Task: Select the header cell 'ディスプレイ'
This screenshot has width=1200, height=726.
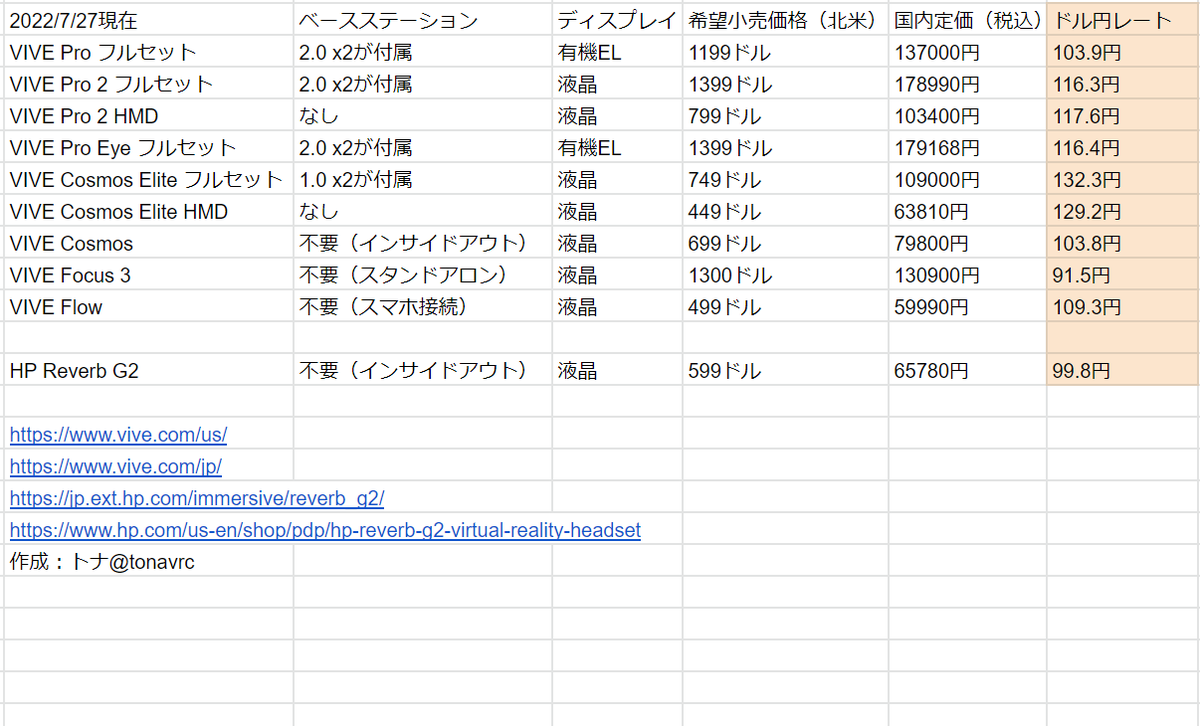Action: click(618, 21)
